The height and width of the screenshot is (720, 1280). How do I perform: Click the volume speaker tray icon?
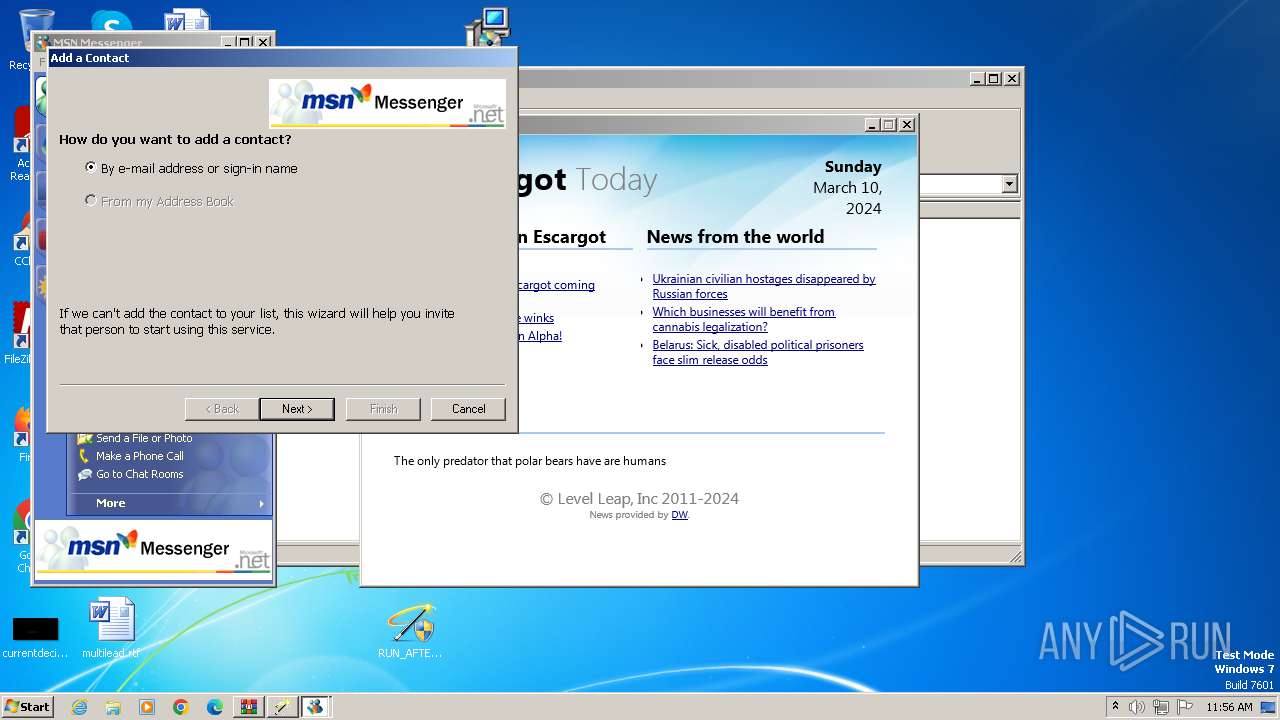(1137, 707)
